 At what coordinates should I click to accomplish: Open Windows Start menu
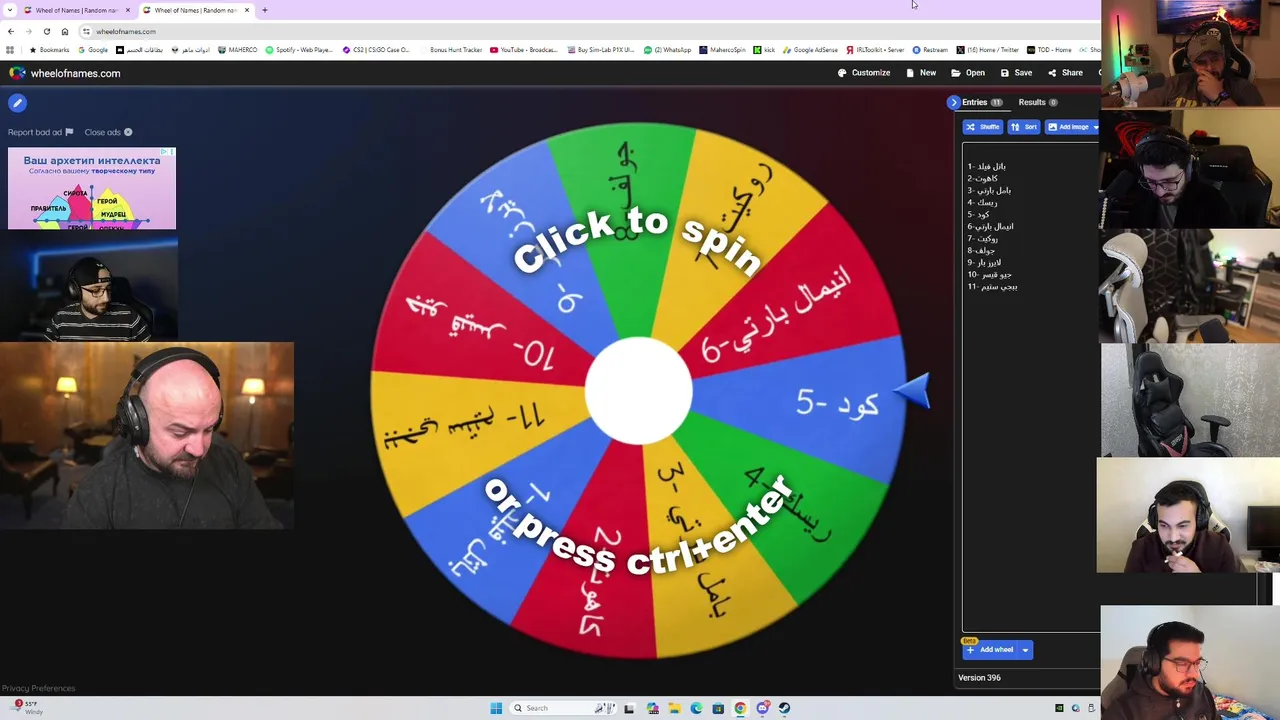click(496, 708)
